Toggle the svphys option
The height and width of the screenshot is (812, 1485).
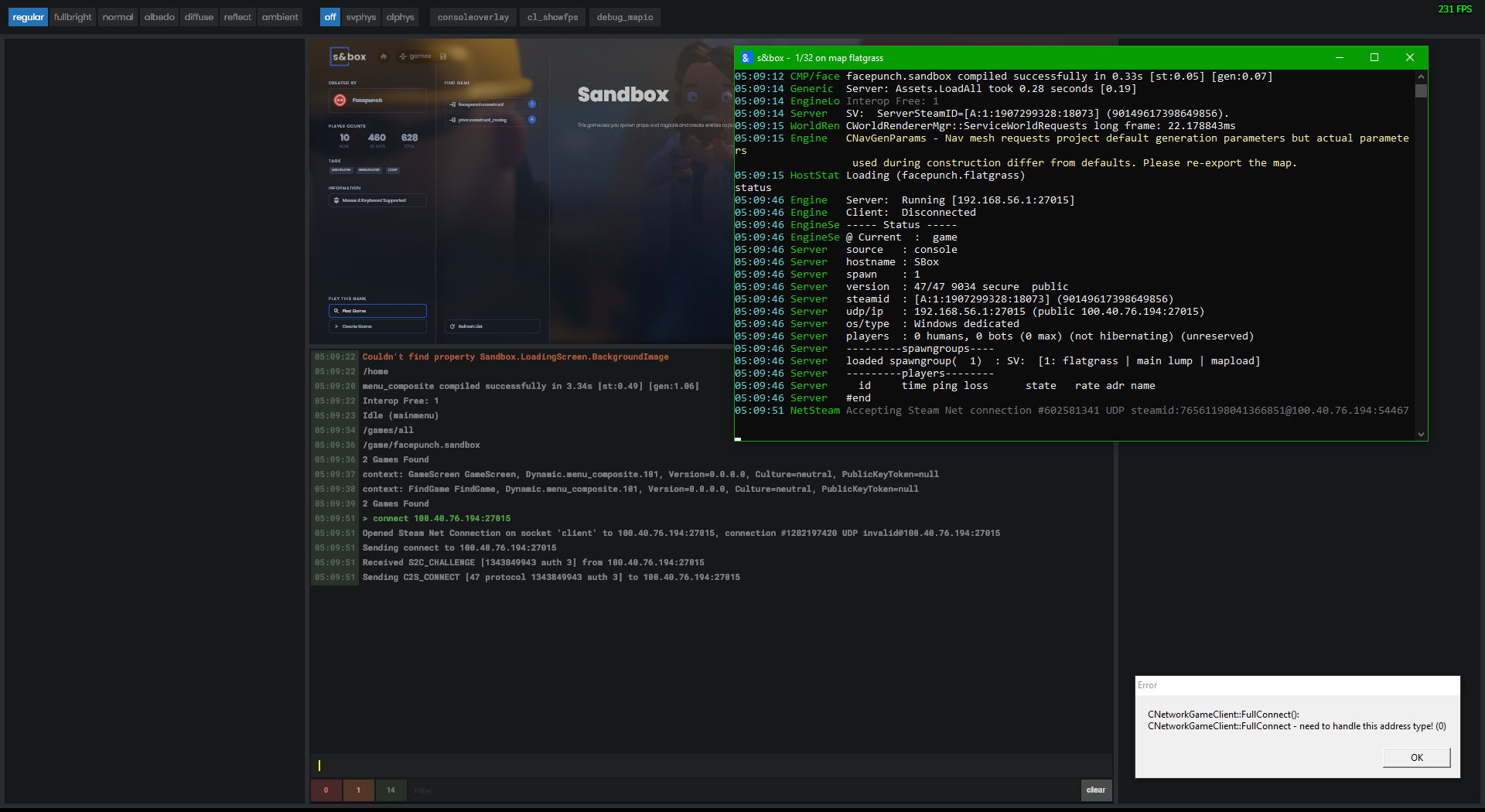coord(360,16)
